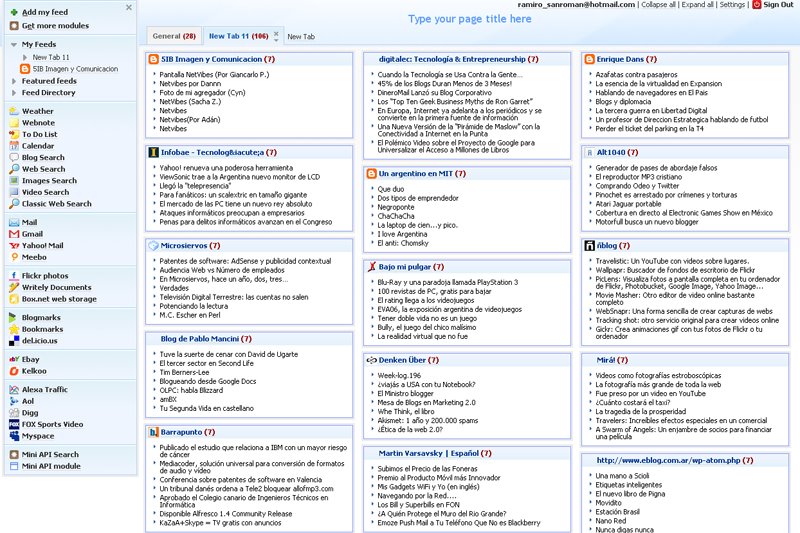This screenshot has width=800, height=533.
Task: Open the Mail sidebar item
Action: tap(29, 222)
